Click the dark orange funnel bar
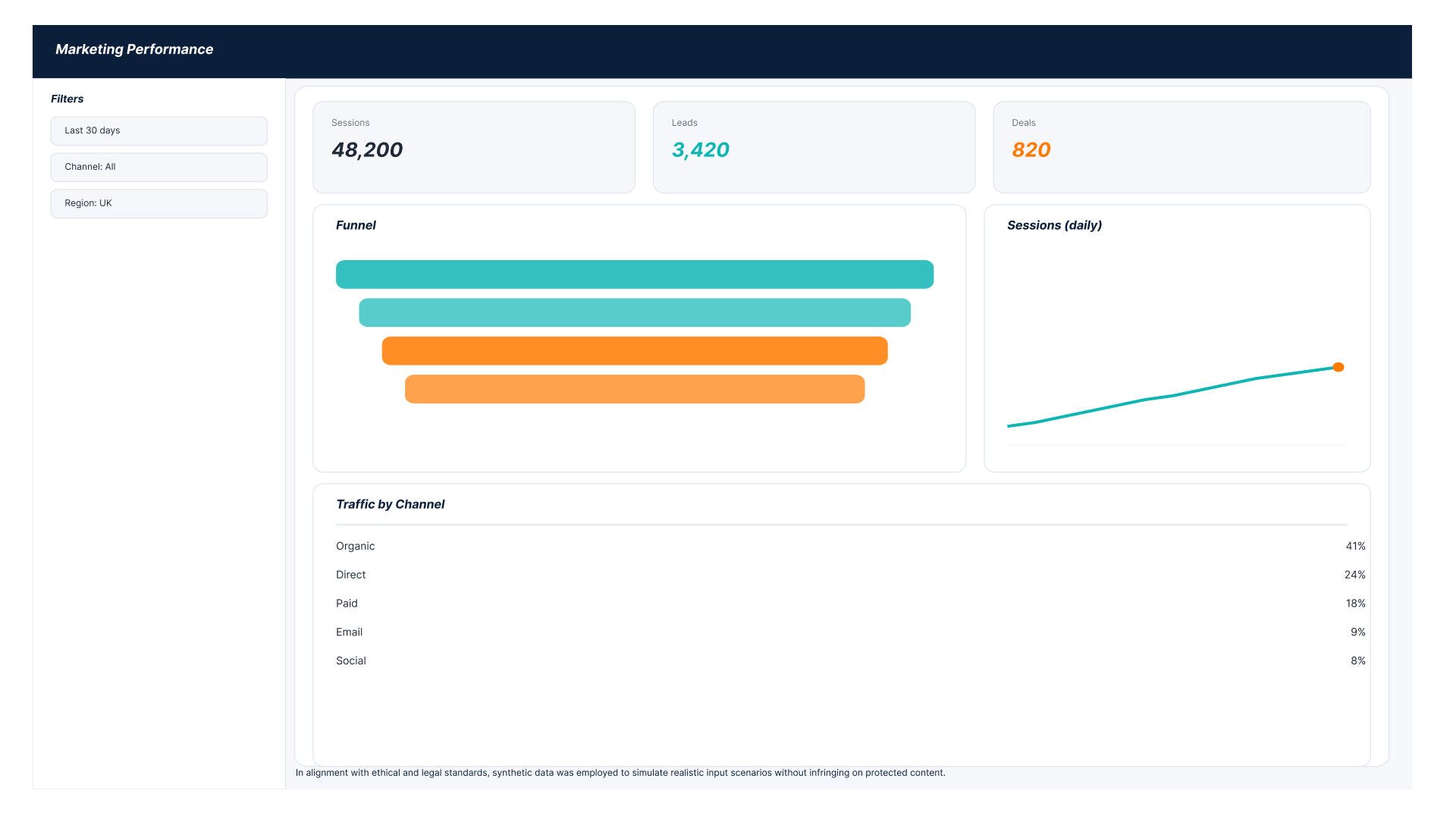Image resolution: width=1456 pixels, height=819 pixels. (634, 351)
